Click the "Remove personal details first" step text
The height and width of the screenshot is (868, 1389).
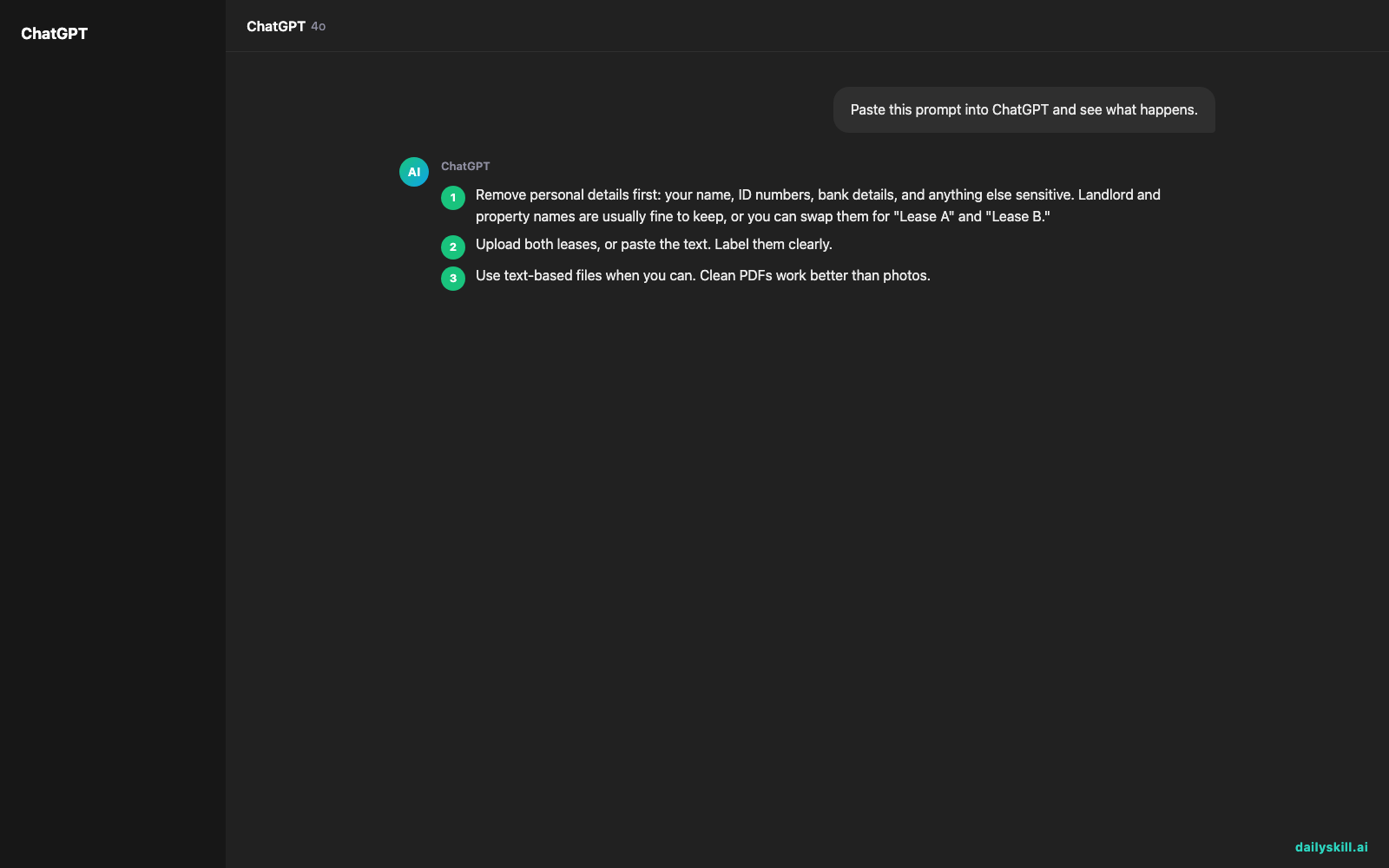(x=818, y=206)
